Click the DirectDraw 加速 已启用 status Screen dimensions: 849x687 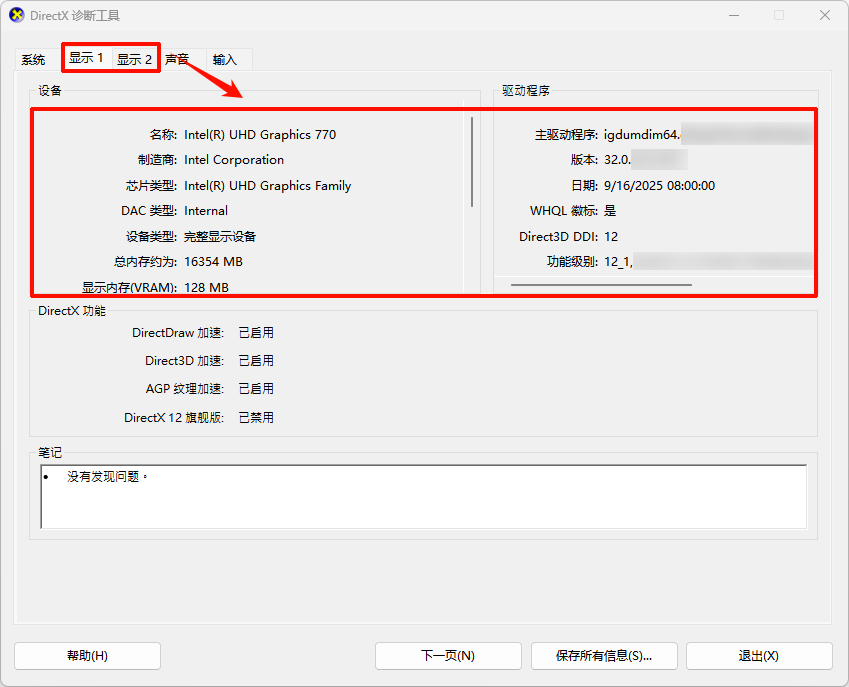click(x=256, y=334)
